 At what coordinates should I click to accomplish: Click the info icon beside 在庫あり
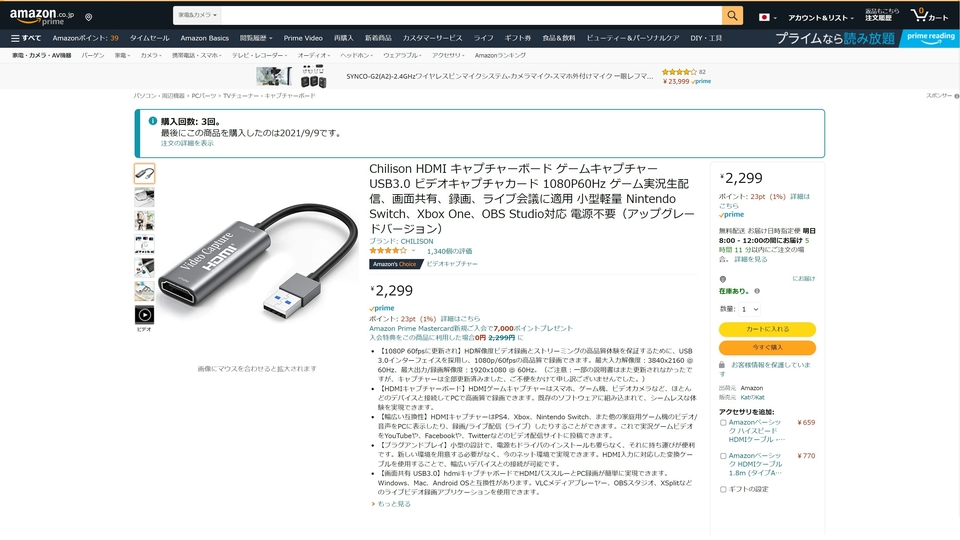point(757,291)
